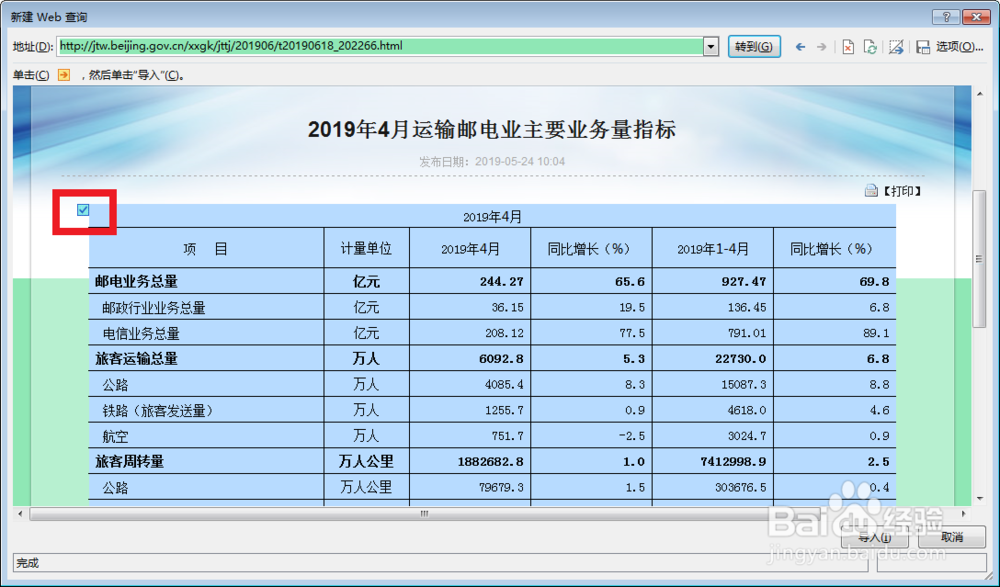
Task: Click the vertical scrollbar up arrow
Action: point(980,94)
